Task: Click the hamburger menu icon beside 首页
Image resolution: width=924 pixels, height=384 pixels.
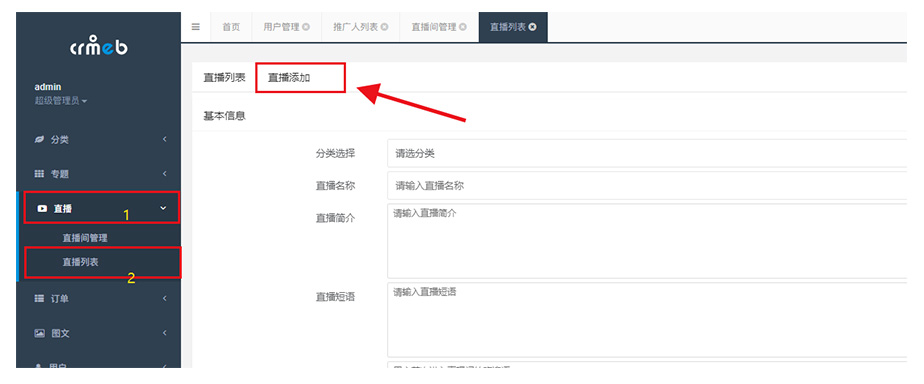Action: pyautogui.click(x=196, y=27)
